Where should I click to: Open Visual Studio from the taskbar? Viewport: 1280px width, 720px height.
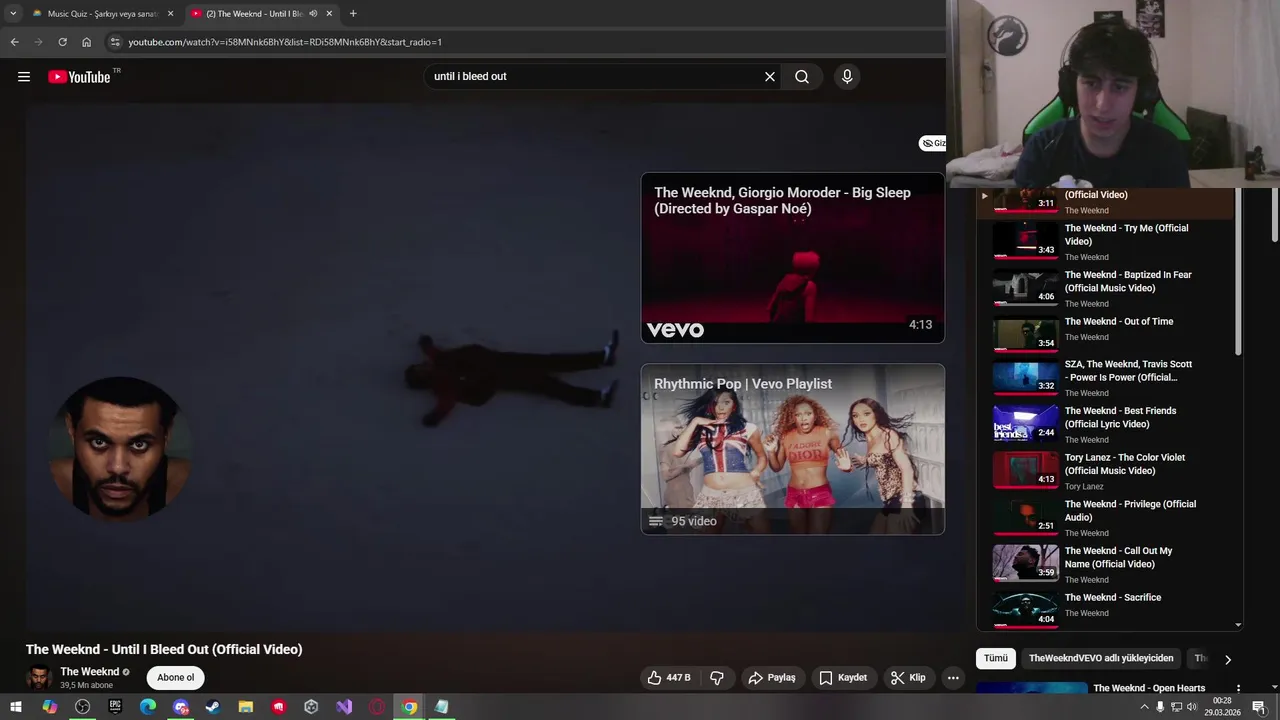[x=344, y=707]
